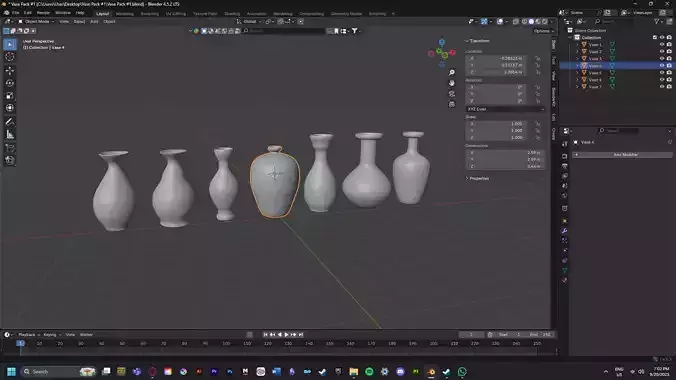
Task: Select the Move tool
Action: pos(10,70)
